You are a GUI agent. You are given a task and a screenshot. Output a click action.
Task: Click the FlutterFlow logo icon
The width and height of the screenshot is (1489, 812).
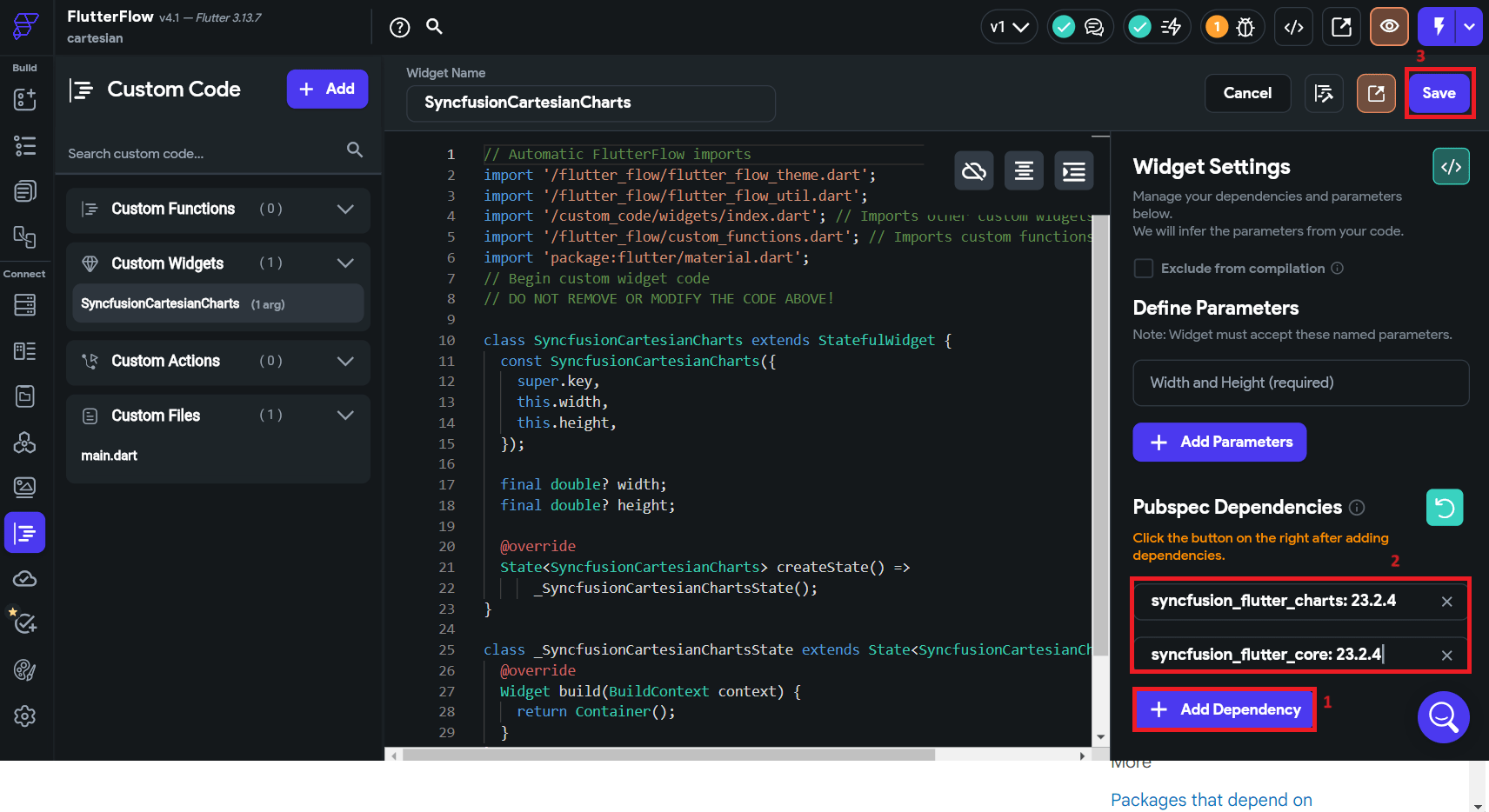[x=25, y=26]
